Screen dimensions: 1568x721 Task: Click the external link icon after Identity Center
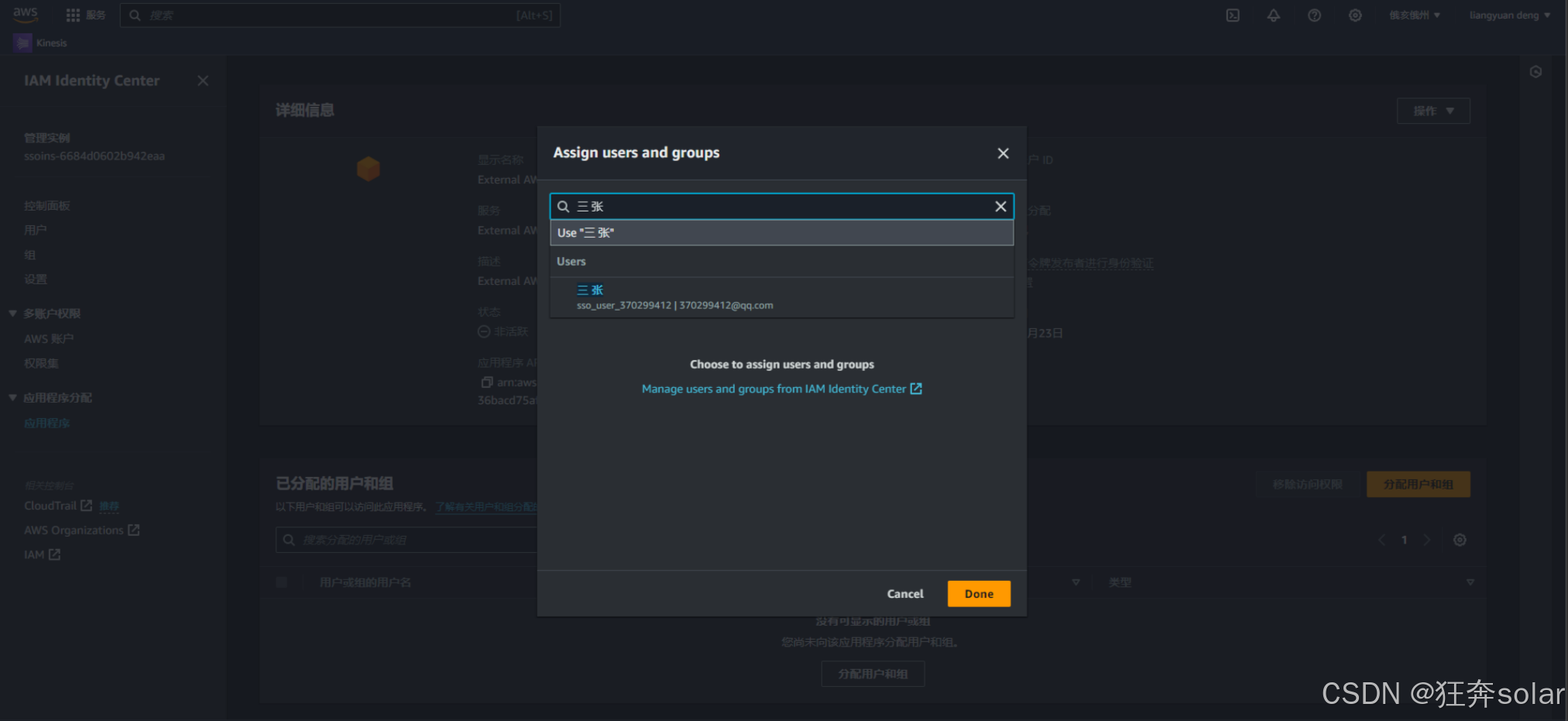[916, 389]
